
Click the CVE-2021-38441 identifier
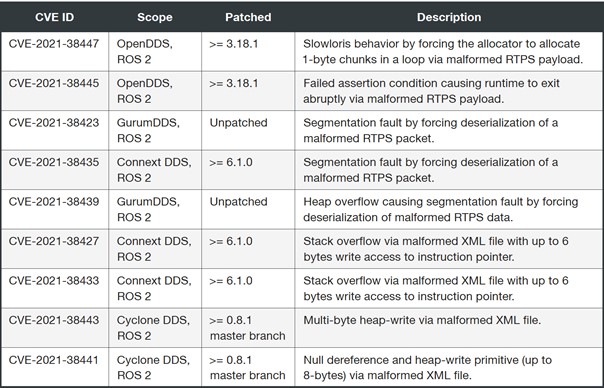click(54, 360)
